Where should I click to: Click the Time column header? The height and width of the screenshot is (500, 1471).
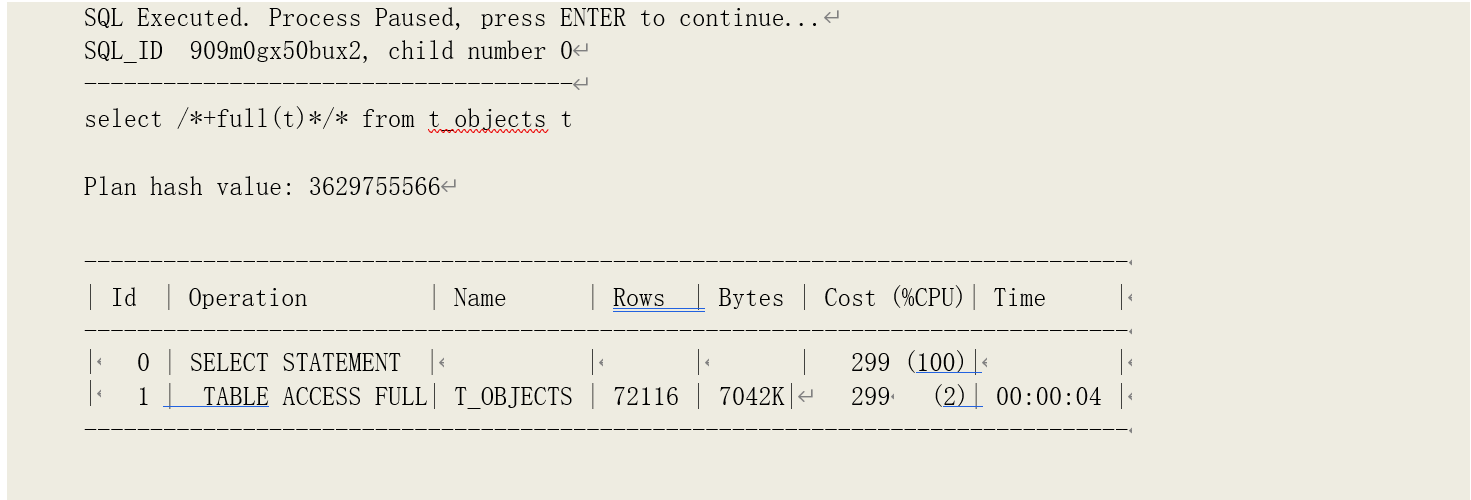pos(1019,298)
